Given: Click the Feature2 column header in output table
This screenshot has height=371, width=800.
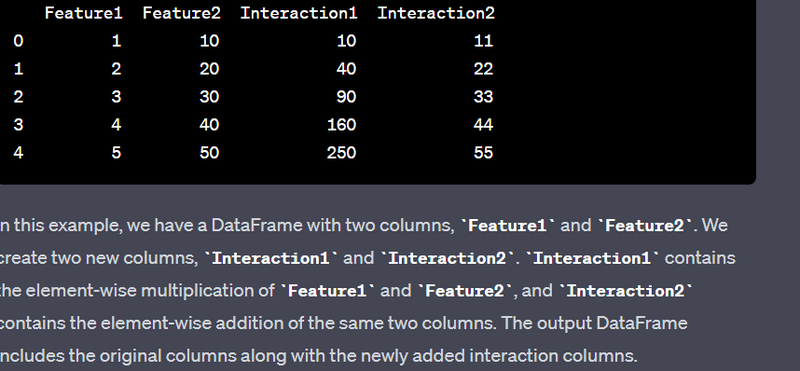Looking at the screenshot, I should pyautogui.click(x=182, y=13).
